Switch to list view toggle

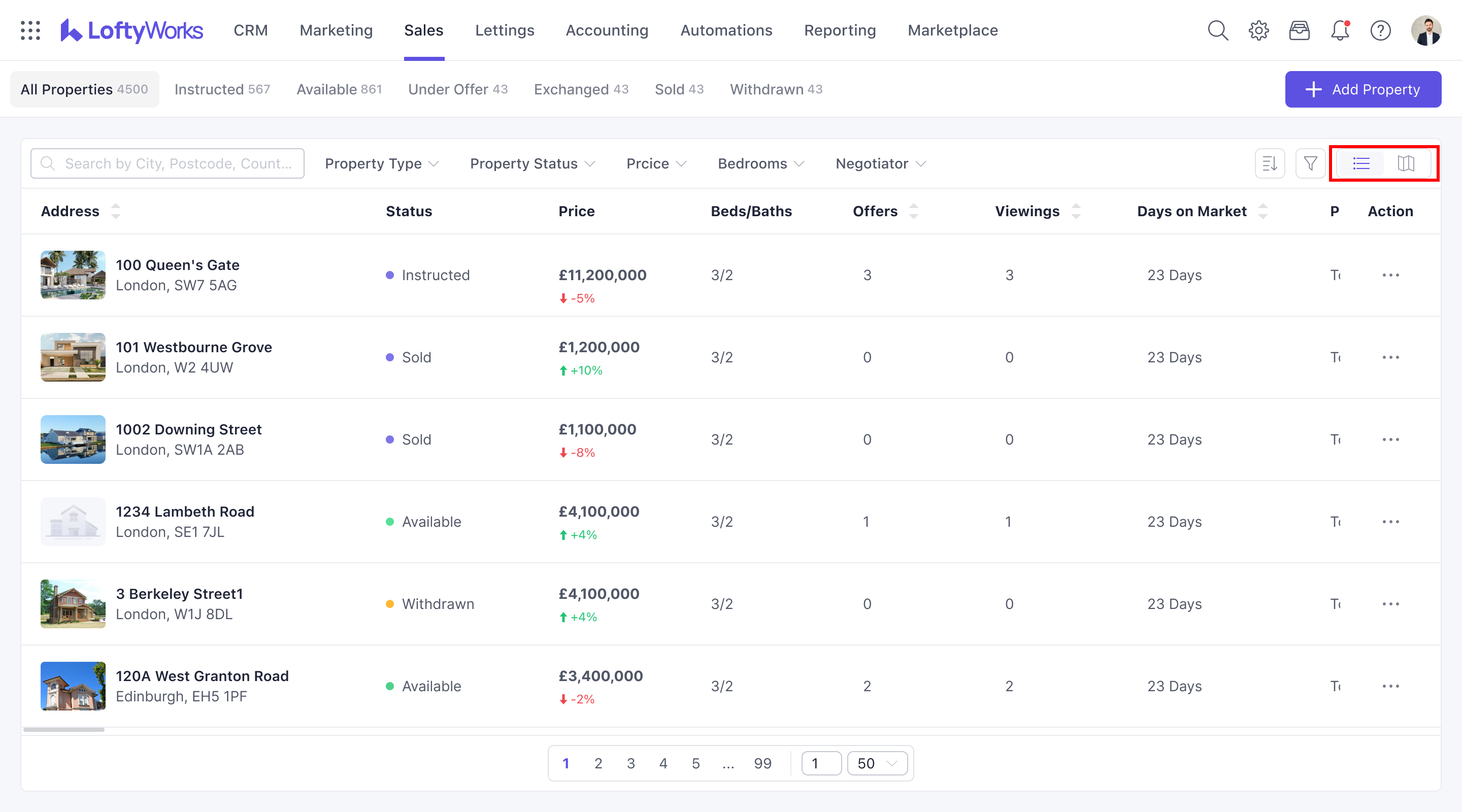coord(1361,163)
